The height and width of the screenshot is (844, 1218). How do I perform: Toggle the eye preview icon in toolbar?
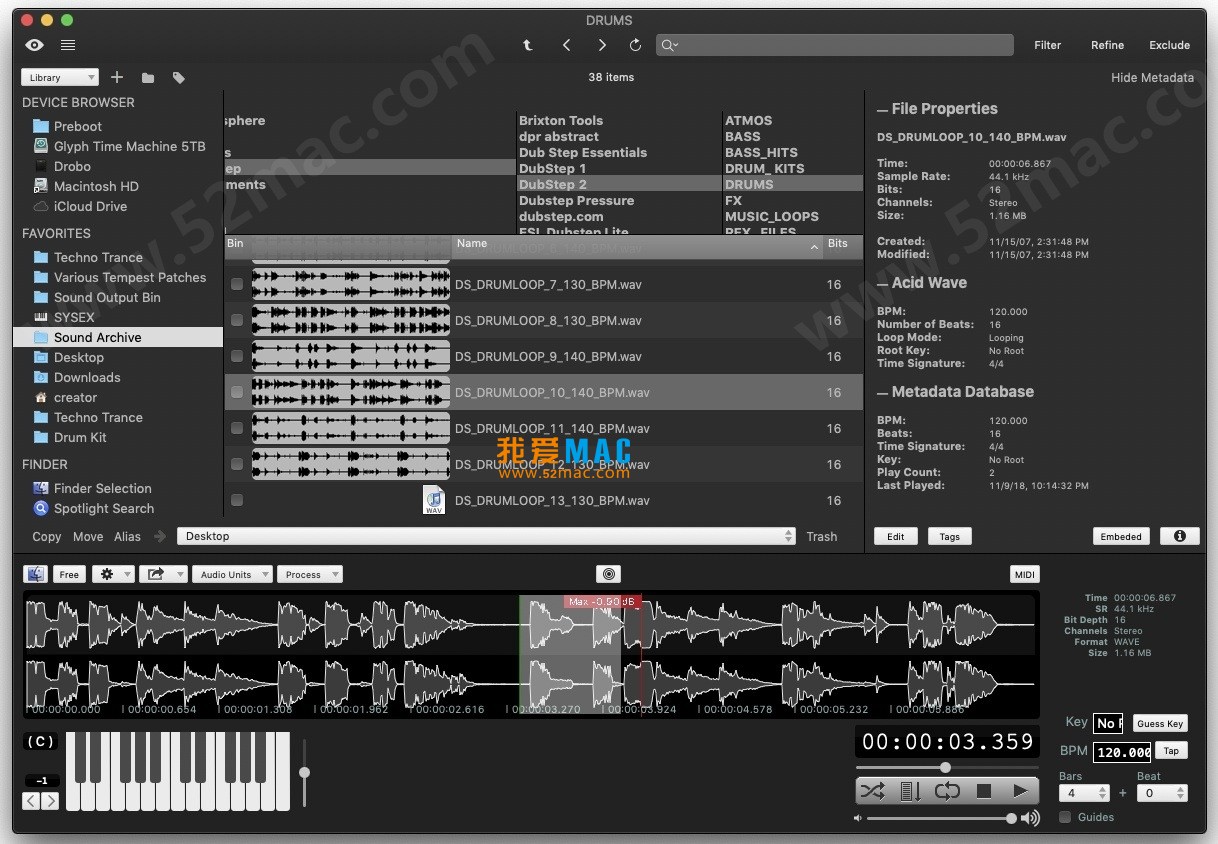(x=35, y=45)
